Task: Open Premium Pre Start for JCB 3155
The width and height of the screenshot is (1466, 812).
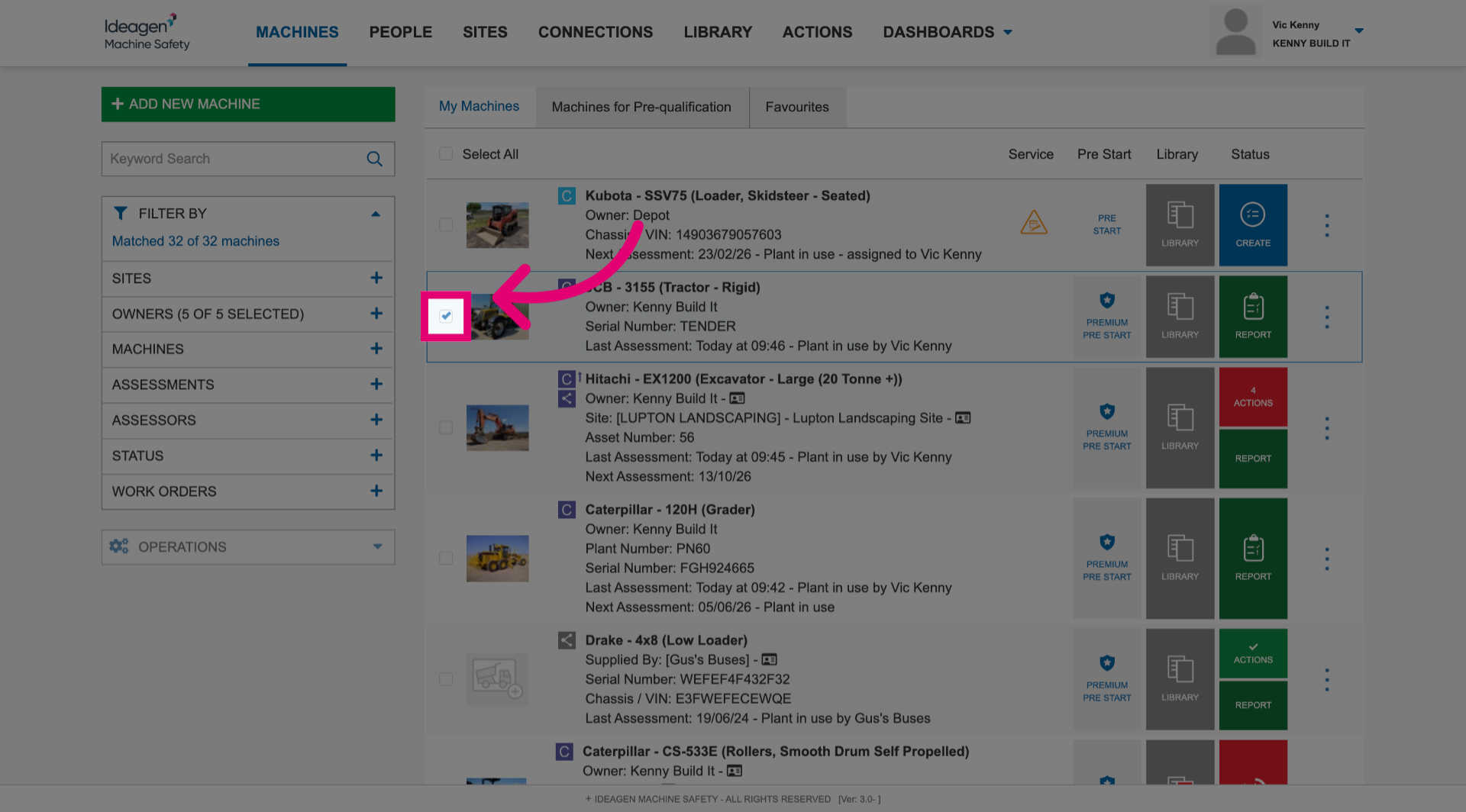Action: [x=1107, y=317]
